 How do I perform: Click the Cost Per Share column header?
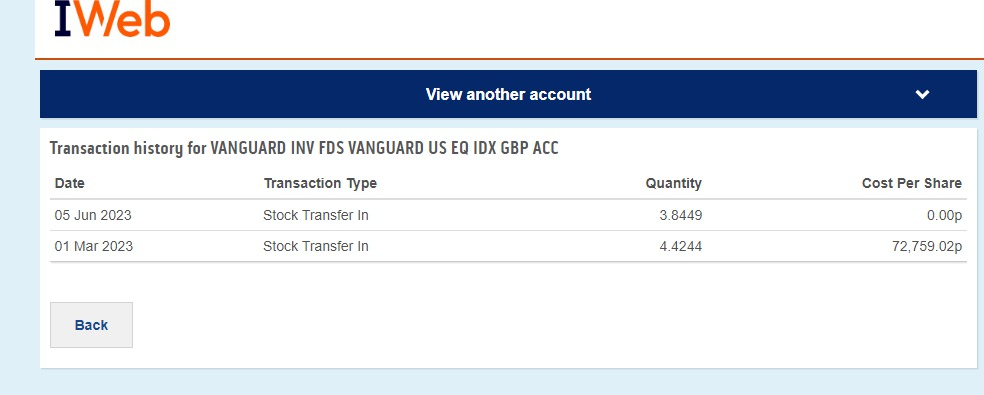(x=911, y=183)
